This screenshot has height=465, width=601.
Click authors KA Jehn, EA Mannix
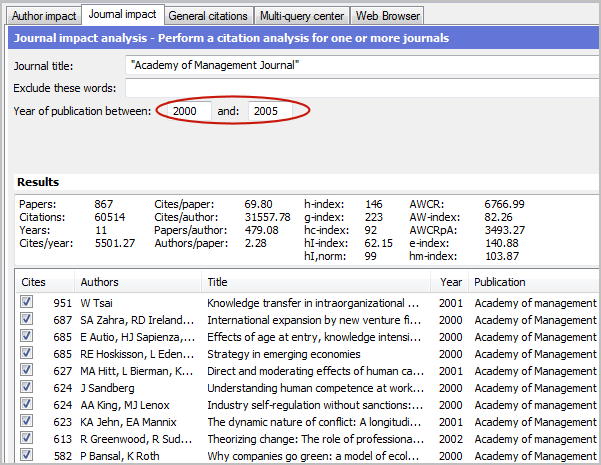tap(128, 422)
